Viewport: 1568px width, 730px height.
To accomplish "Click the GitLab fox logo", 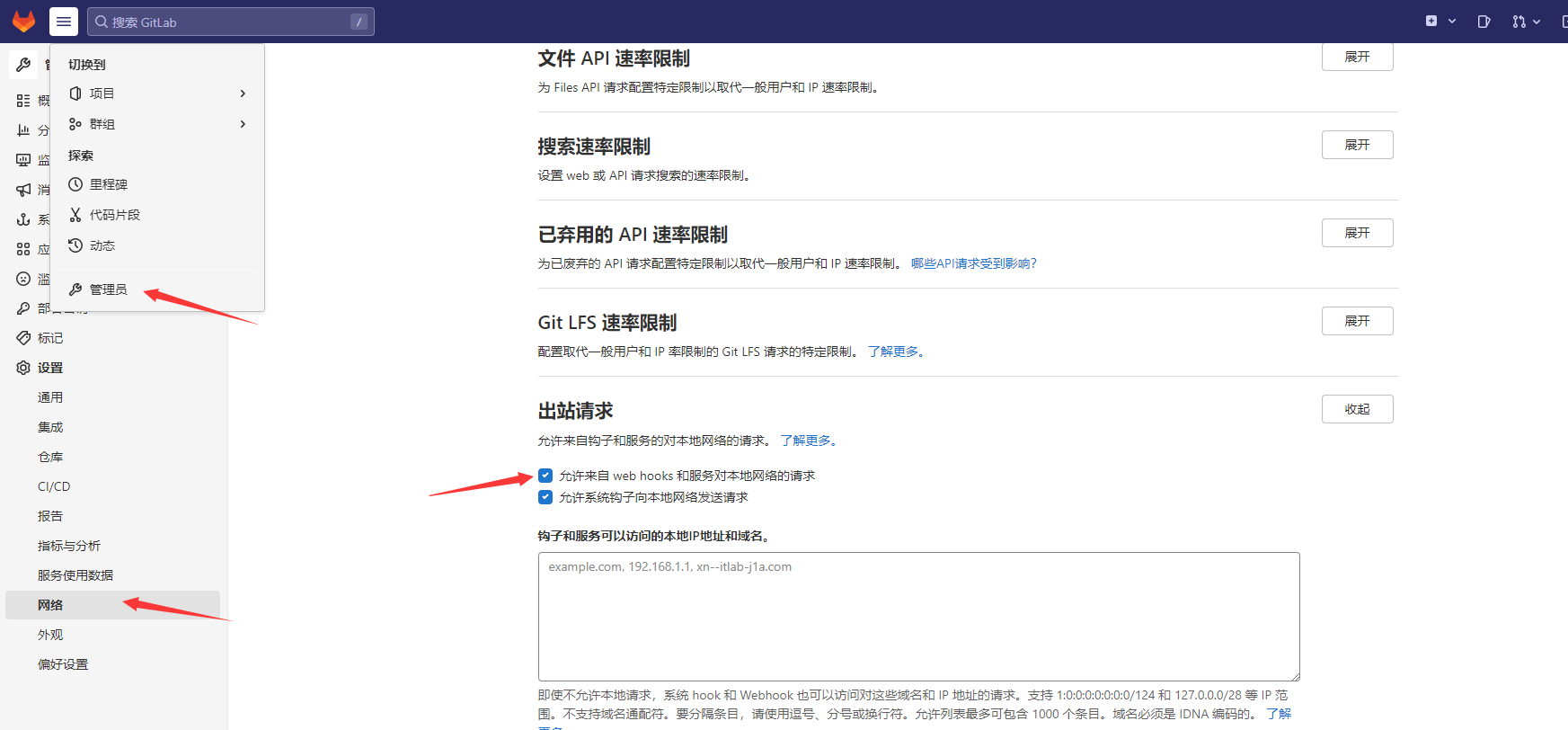I will coord(23,22).
